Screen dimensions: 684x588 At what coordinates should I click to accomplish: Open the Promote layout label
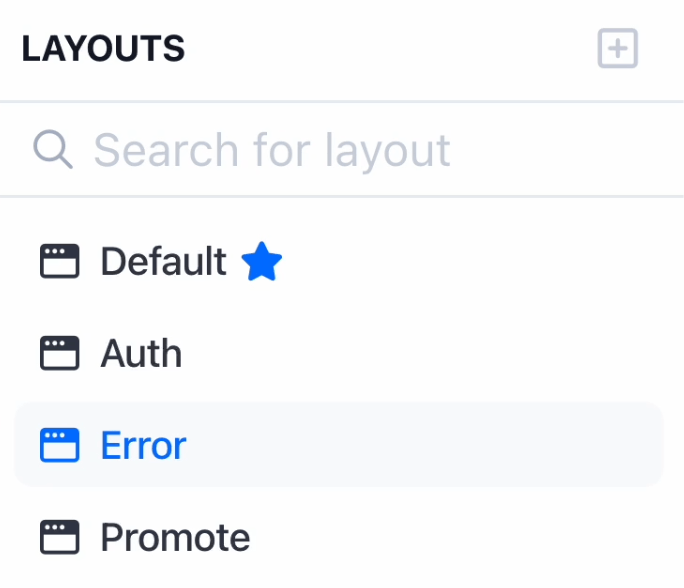[175, 537]
